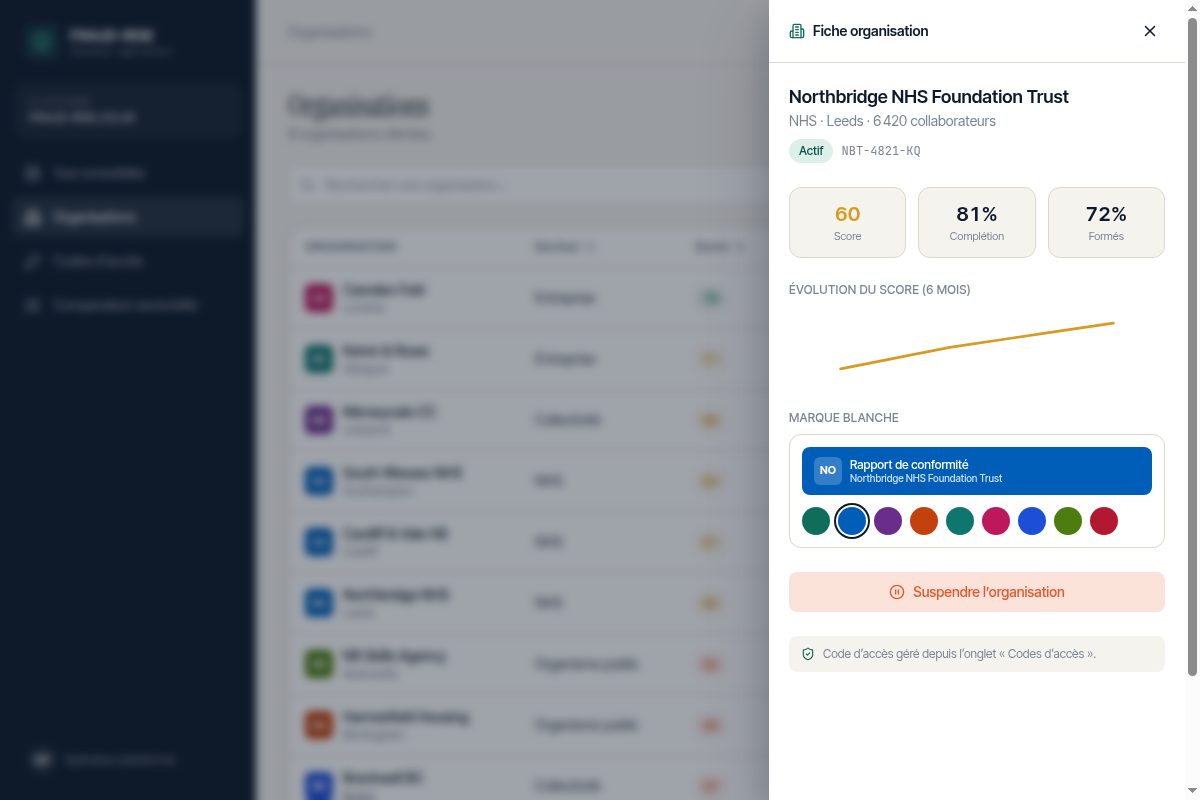
Task: Choose the purple brand color swatch
Action: tap(888, 521)
